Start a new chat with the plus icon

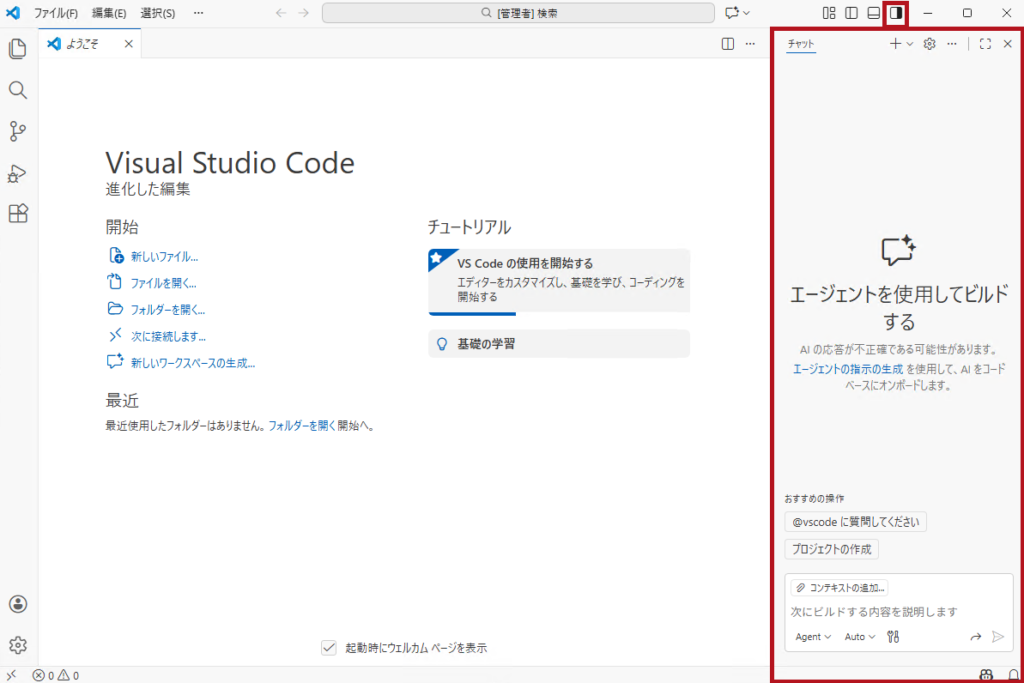coord(894,44)
